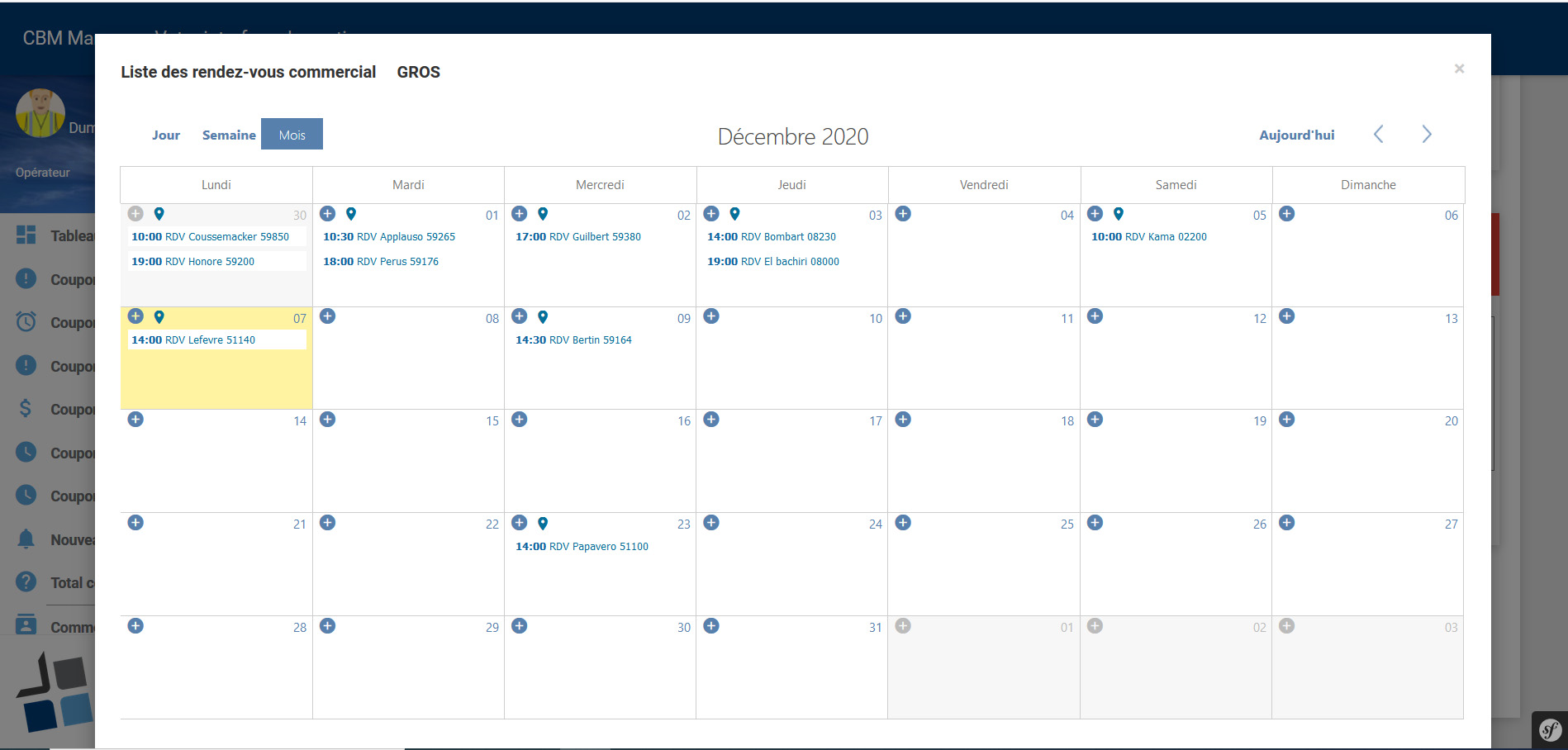Select the Mois view tab

pos(292,135)
